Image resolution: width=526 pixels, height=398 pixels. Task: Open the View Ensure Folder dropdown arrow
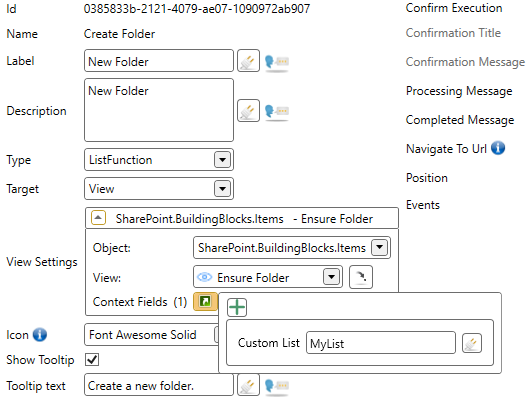click(331, 277)
